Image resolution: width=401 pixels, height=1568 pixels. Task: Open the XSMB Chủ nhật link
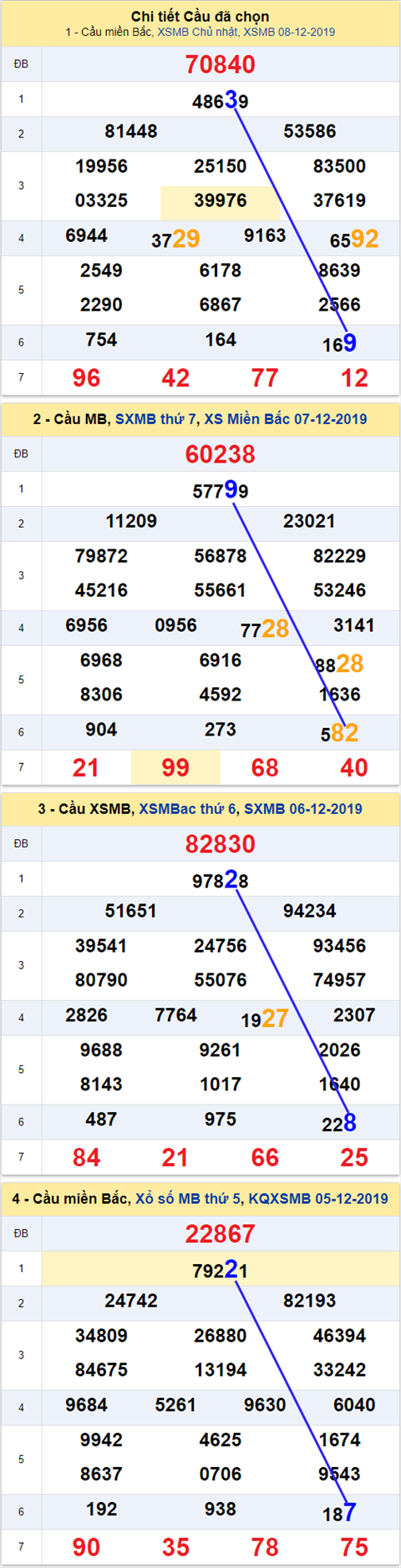point(197,32)
